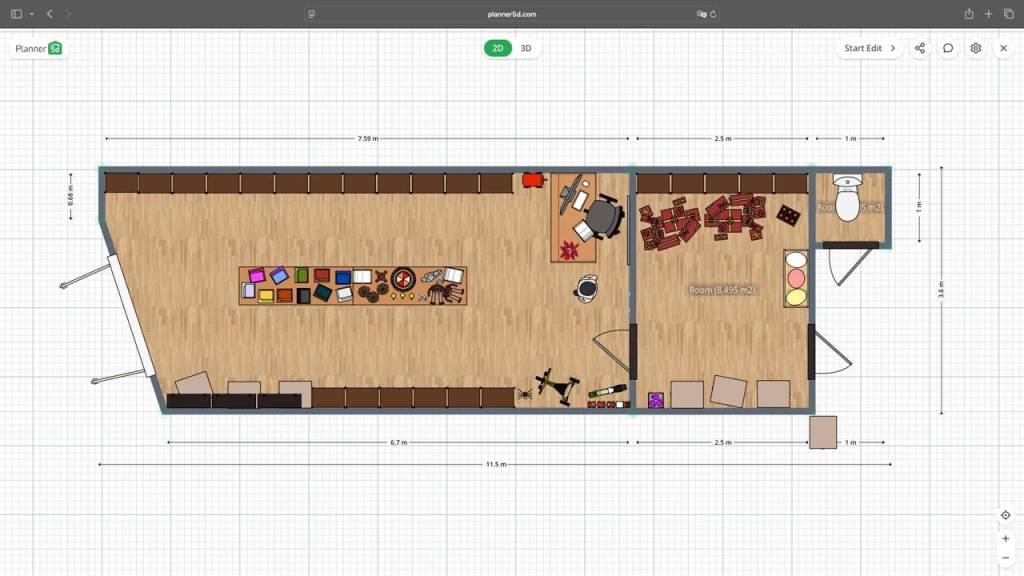The height and width of the screenshot is (576, 1024).
Task: Zoom out with the minus icon
Action: (1005, 558)
